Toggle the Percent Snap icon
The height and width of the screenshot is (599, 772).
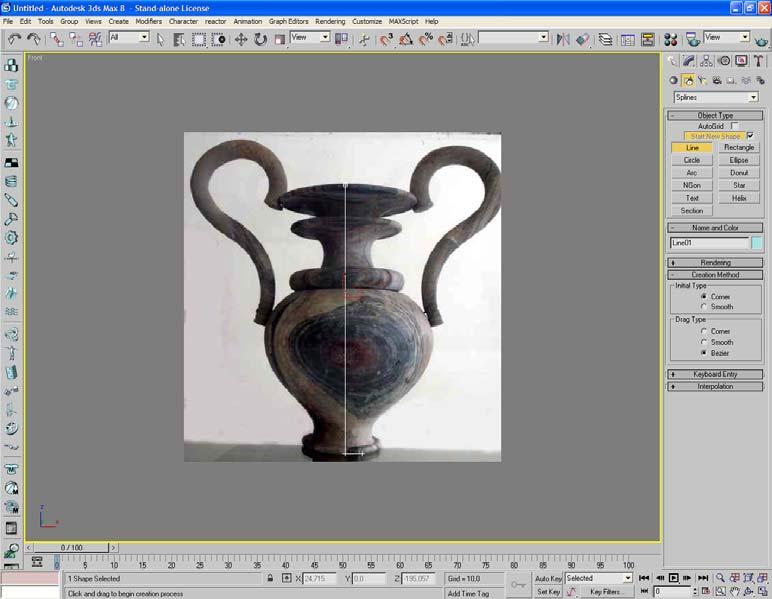pyautogui.click(x=426, y=39)
